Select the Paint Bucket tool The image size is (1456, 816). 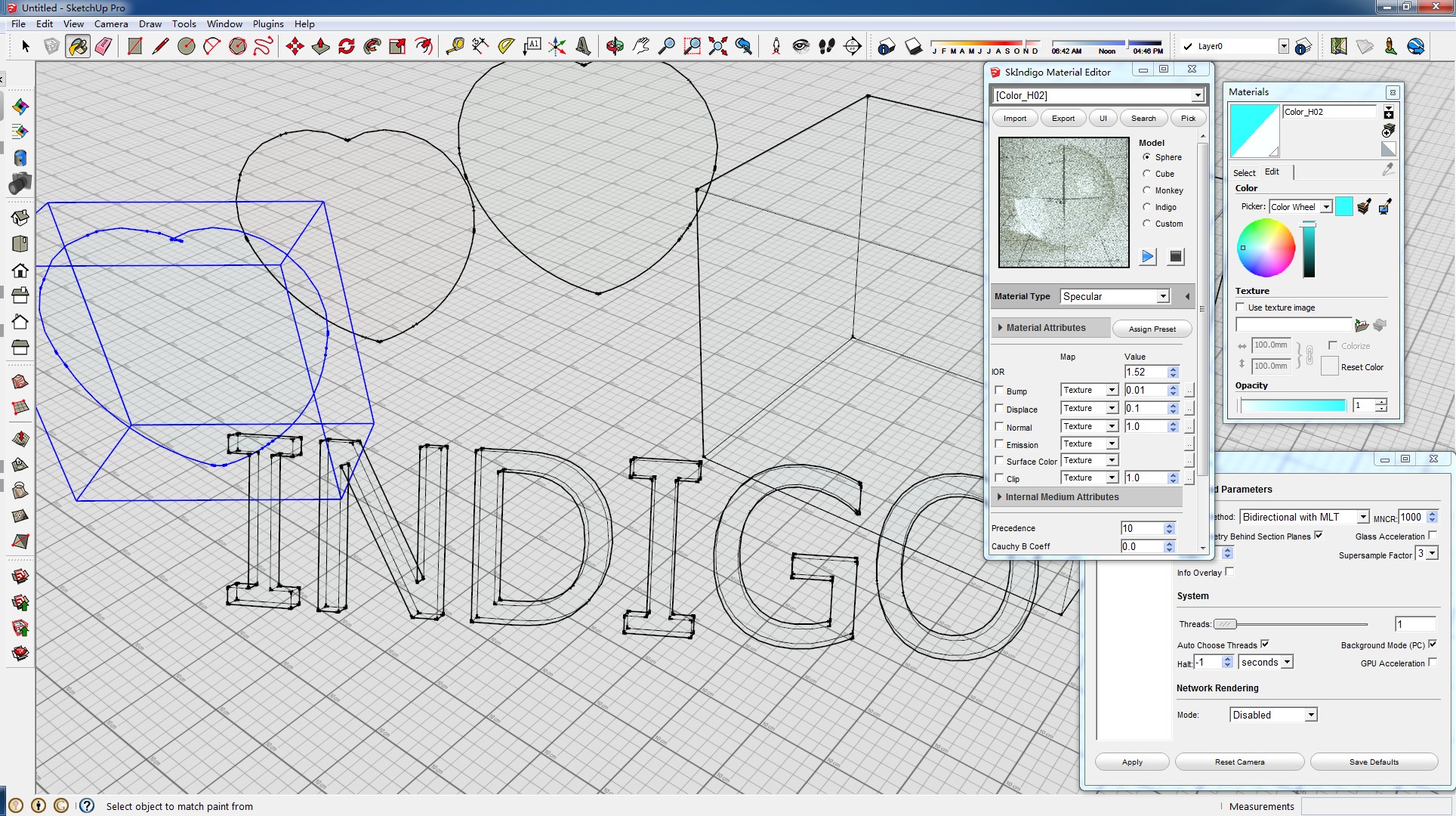[78, 47]
